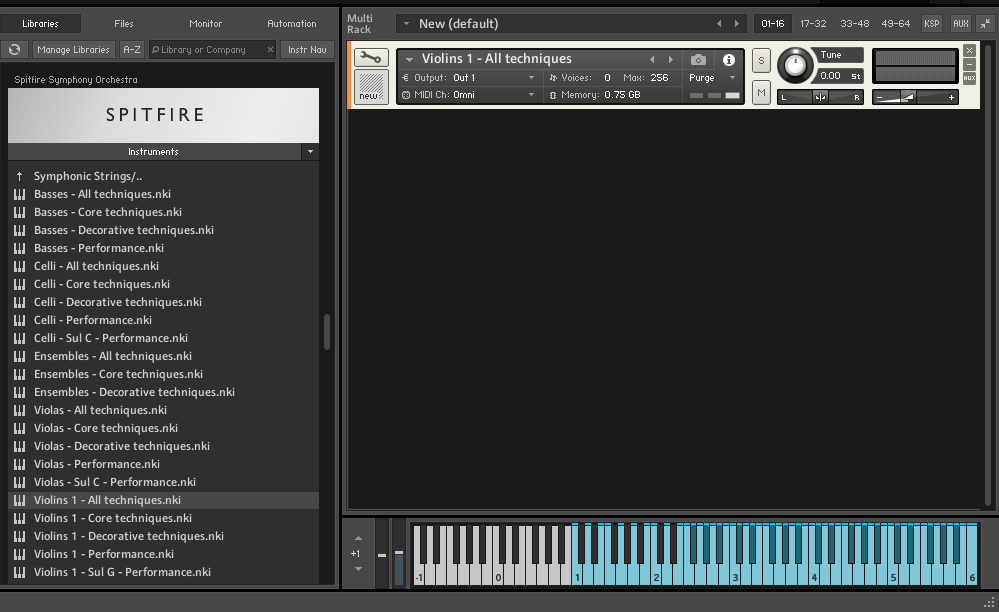The image size is (999, 612).
Task: Toggle AUX sends visibility in rack header
Action: 961,24
